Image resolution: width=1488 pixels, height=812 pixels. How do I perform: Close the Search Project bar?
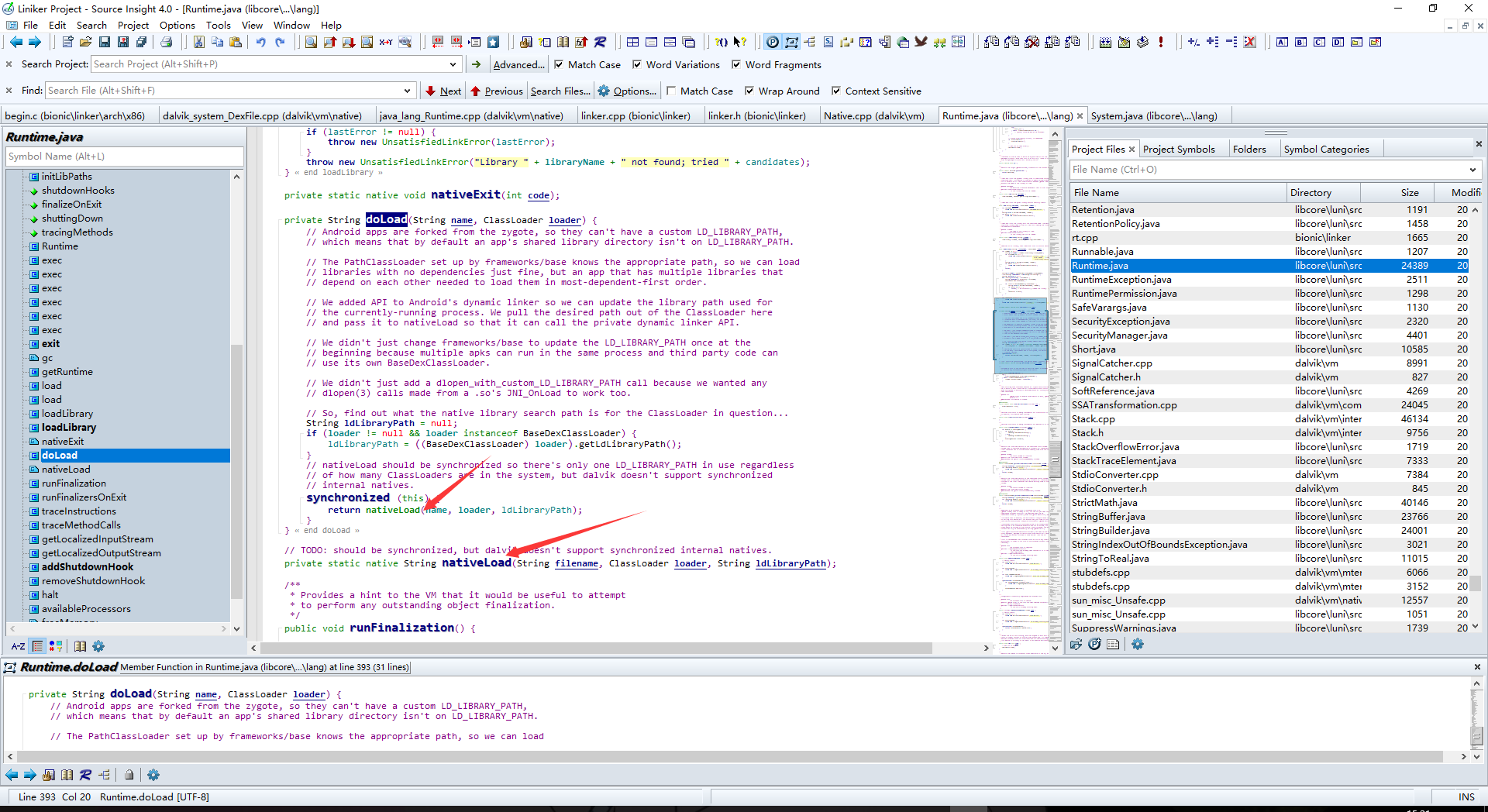pos(9,64)
